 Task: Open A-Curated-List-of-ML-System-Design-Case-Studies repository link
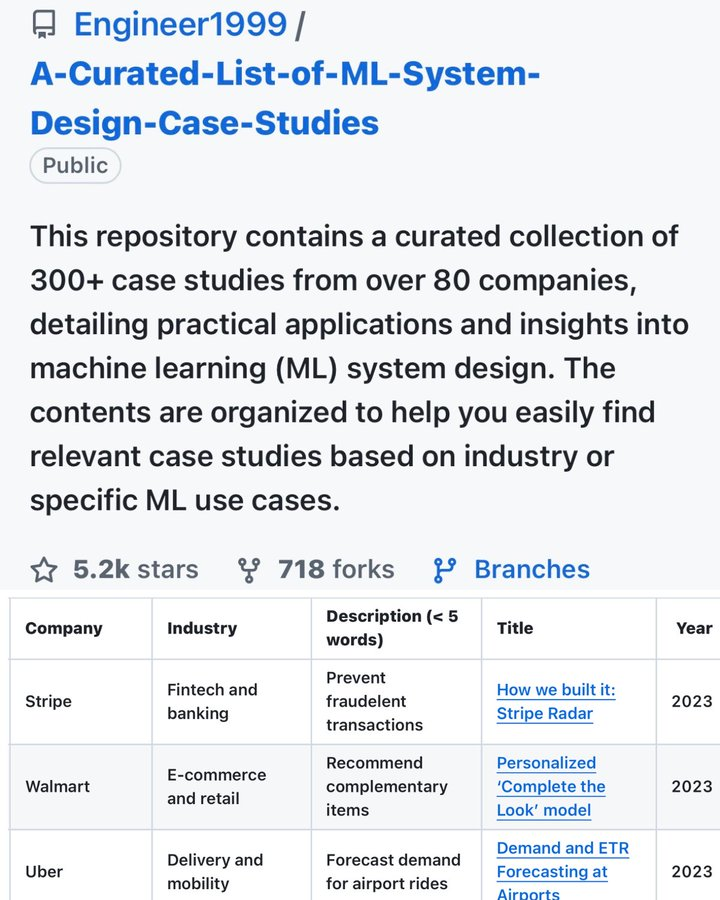click(285, 98)
